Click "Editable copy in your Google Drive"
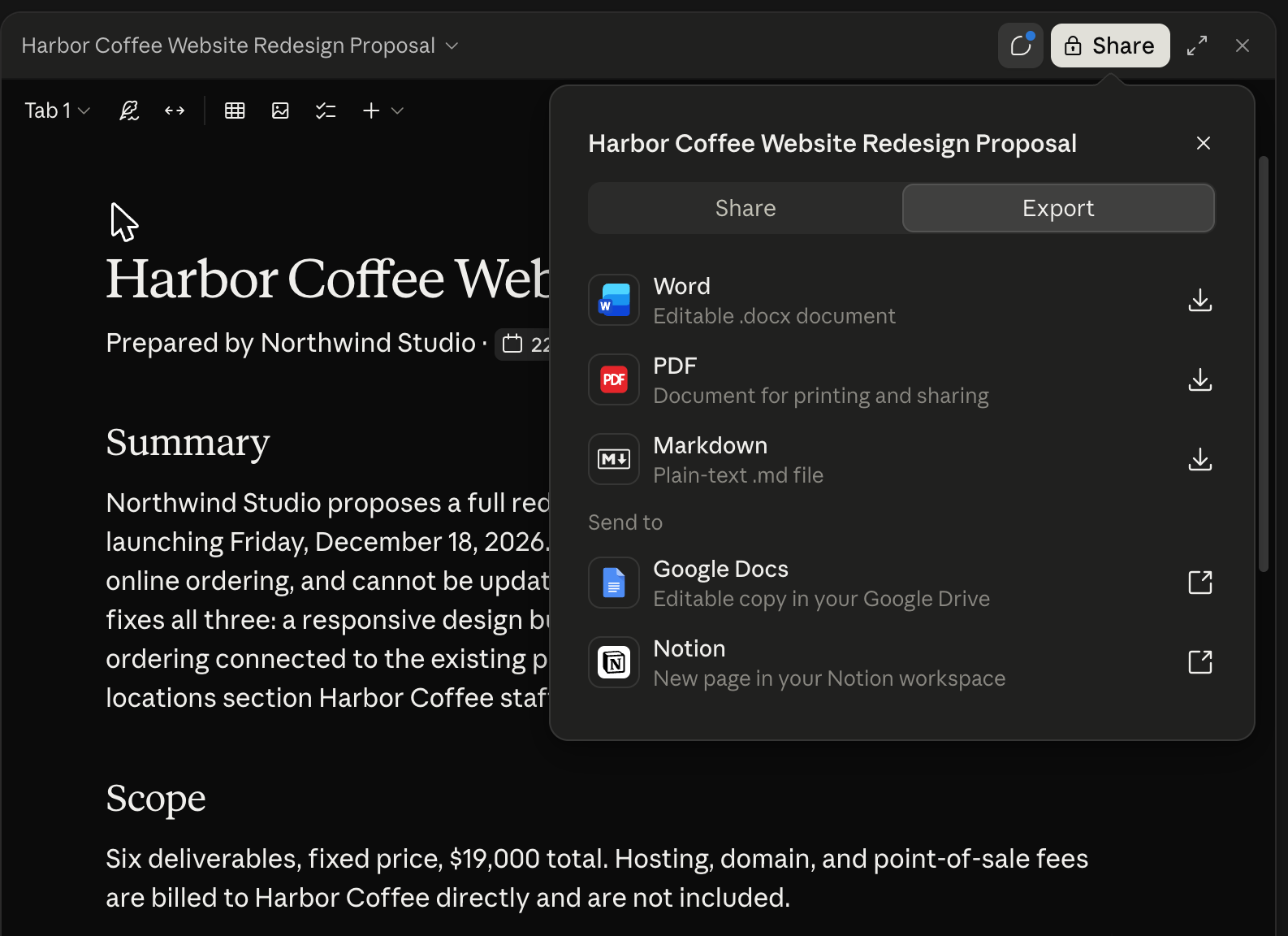The width and height of the screenshot is (1288, 936). pyautogui.click(x=821, y=599)
